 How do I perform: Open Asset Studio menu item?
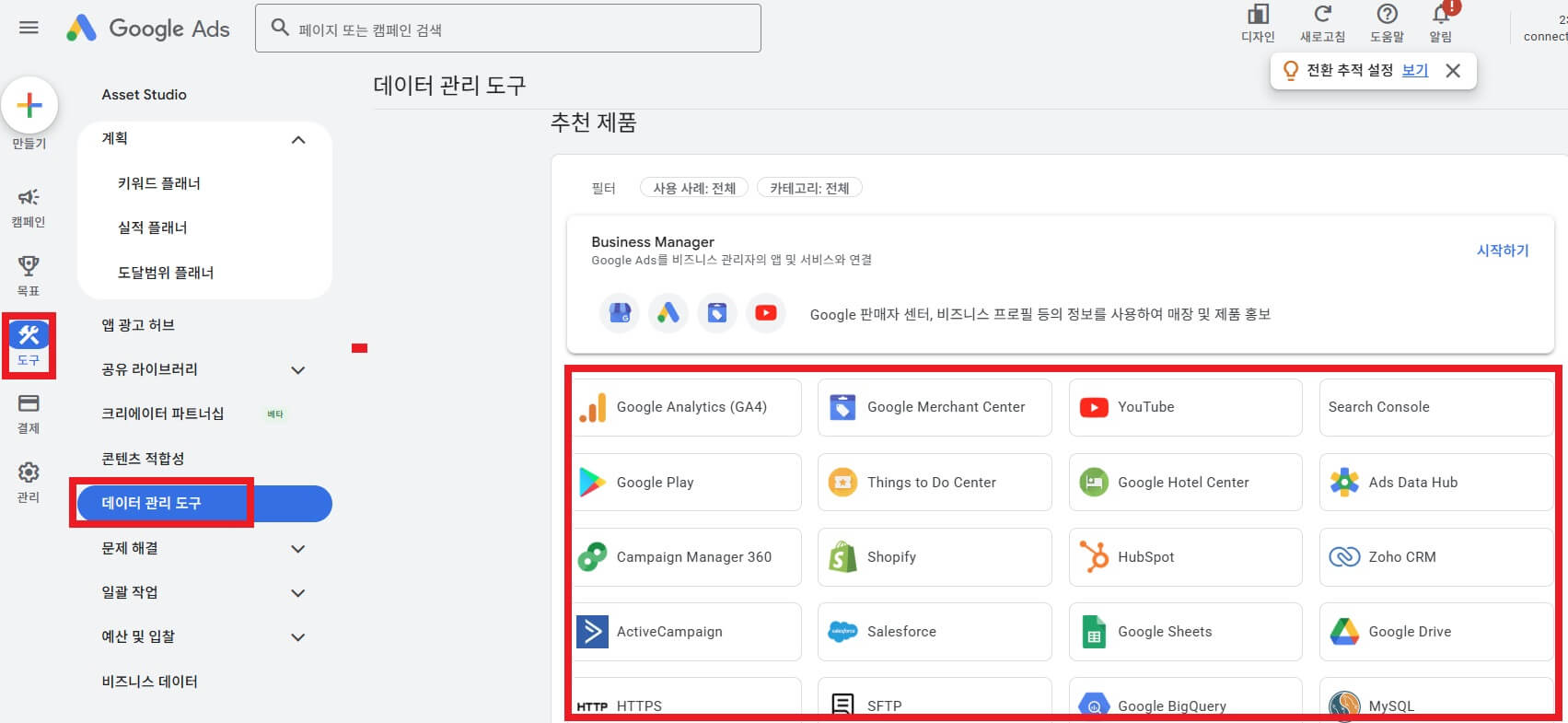pos(145,94)
